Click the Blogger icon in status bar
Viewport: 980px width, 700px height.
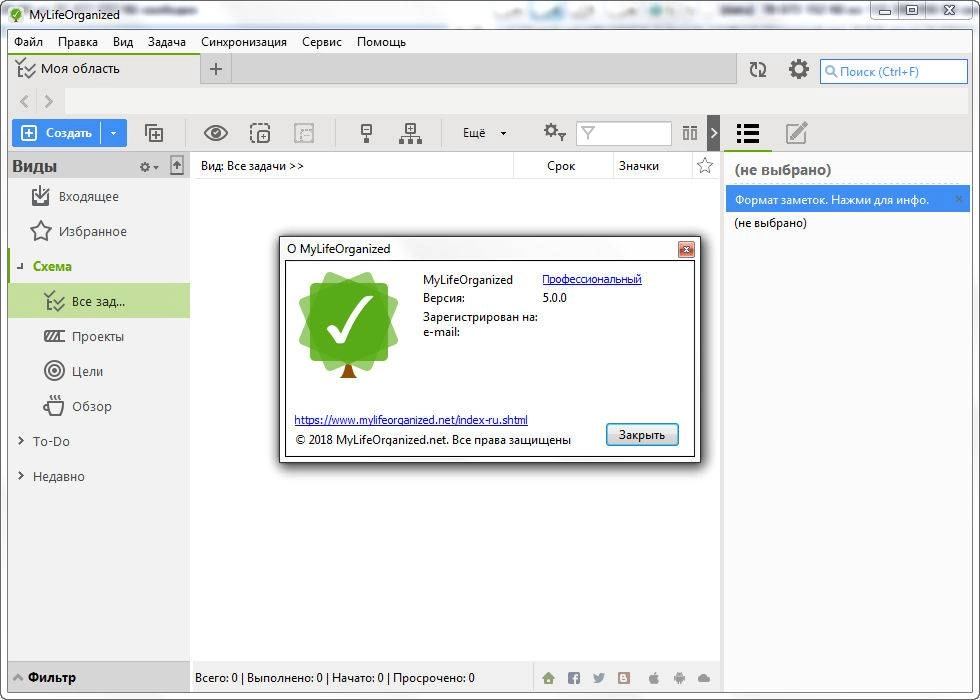click(624, 678)
